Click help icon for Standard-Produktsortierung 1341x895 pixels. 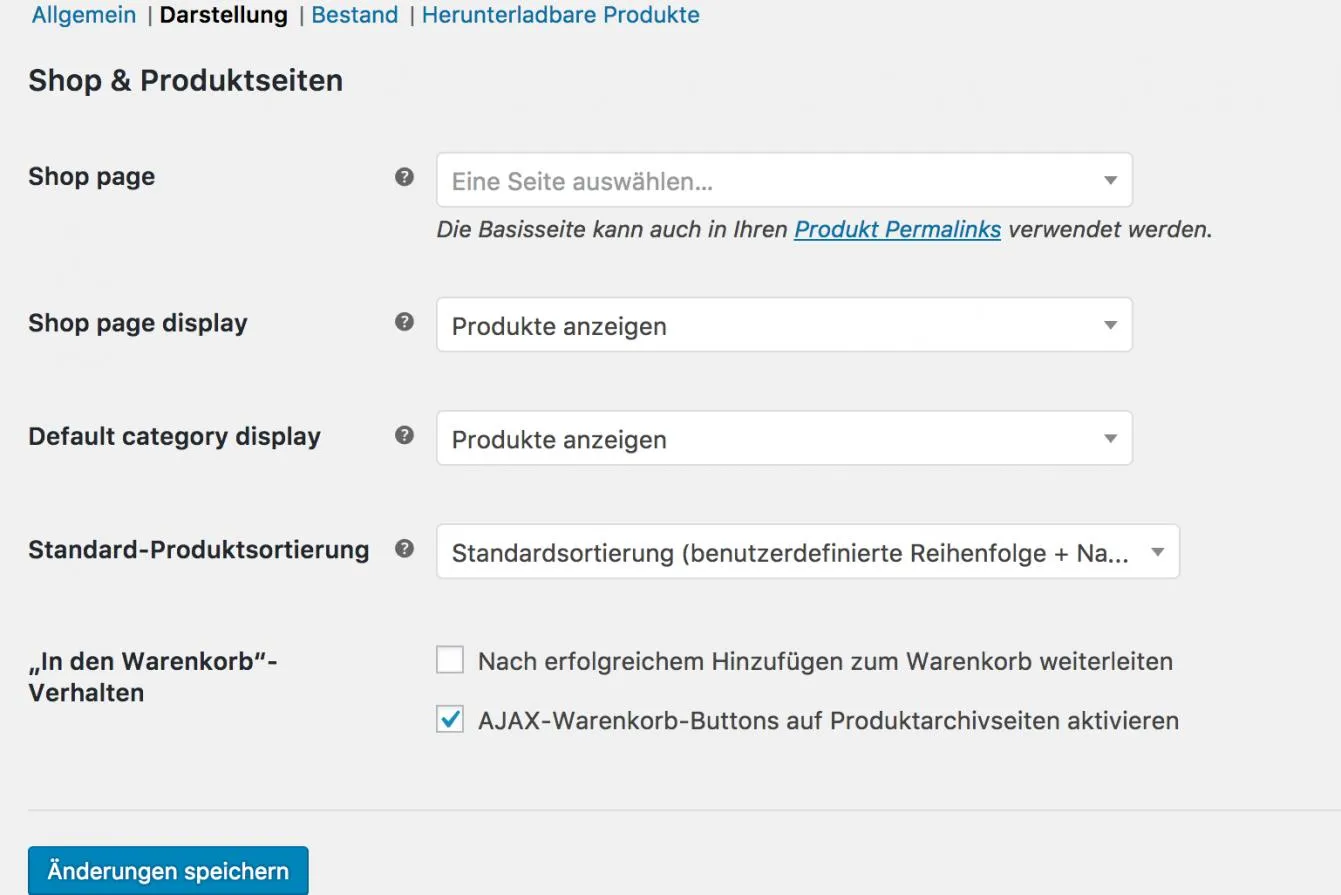404,549
